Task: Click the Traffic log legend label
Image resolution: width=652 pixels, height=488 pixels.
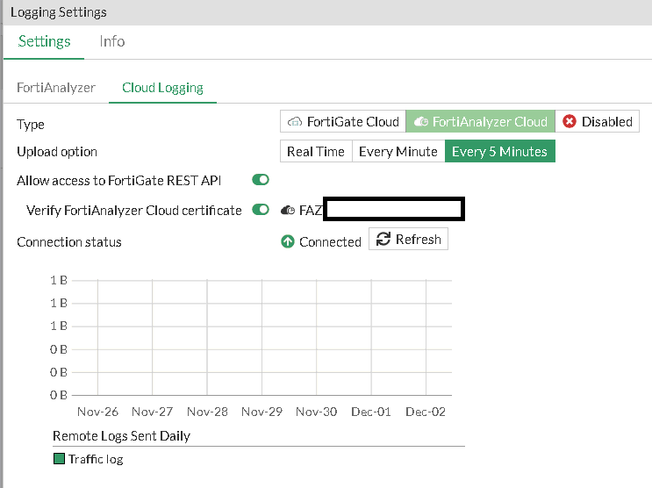Action: [x=96, y=459]
